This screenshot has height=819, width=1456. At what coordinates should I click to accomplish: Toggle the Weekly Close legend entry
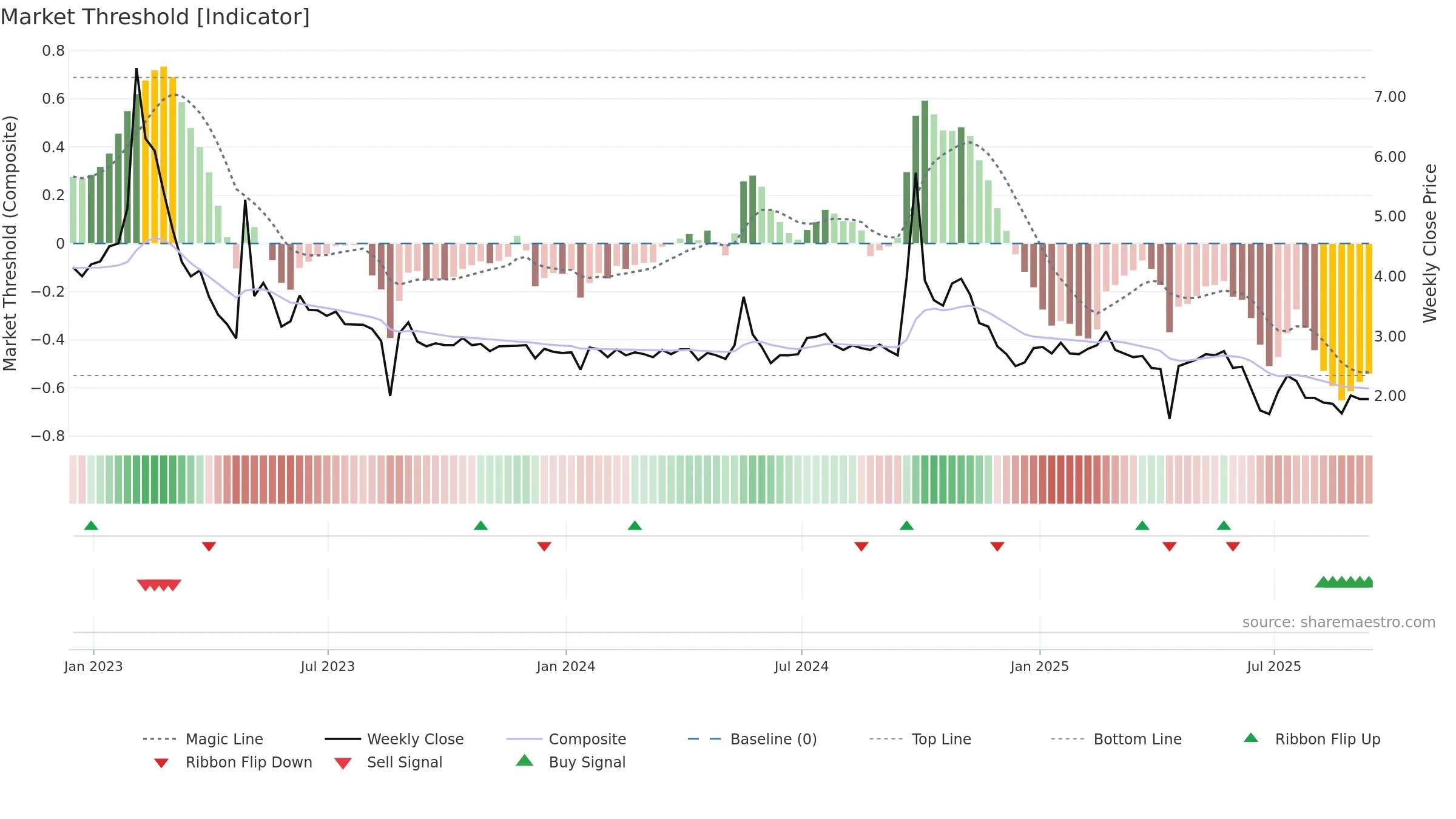point(394,739)
